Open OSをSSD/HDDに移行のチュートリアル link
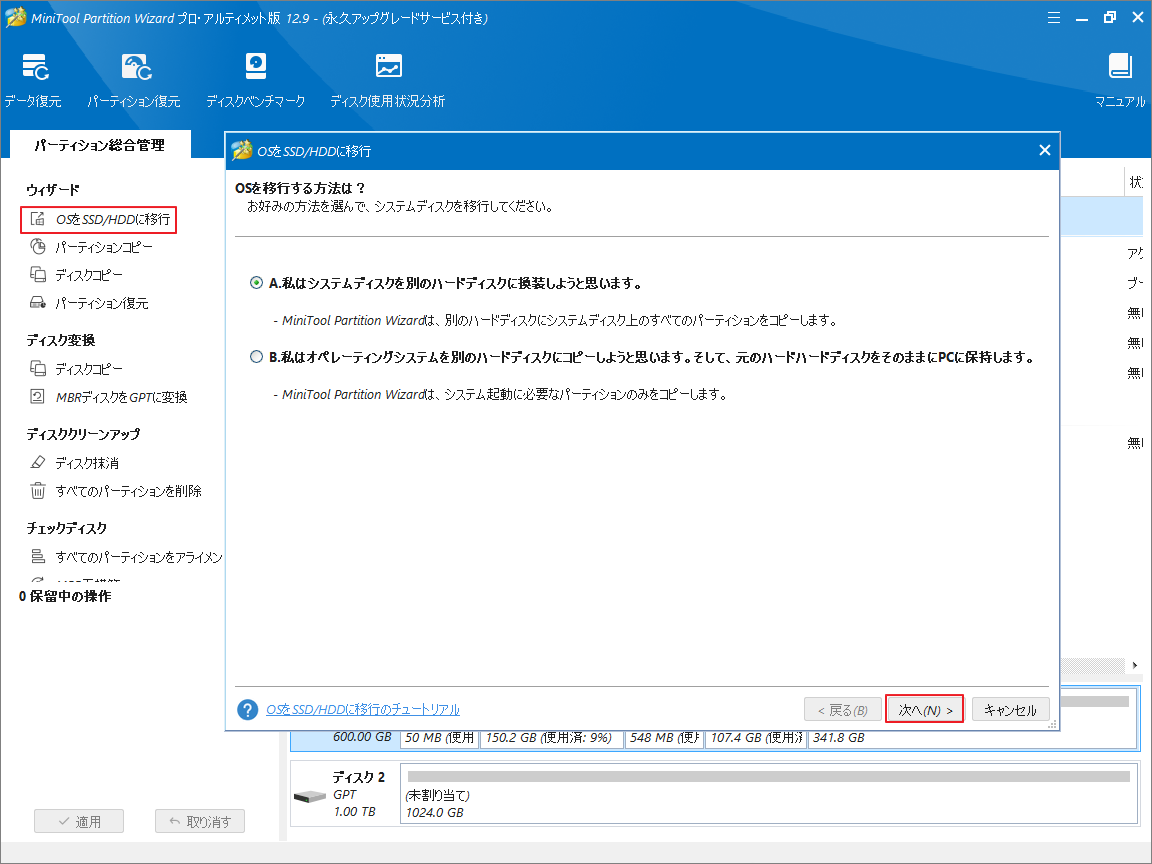1152x864 pixels. click(363, 710)
